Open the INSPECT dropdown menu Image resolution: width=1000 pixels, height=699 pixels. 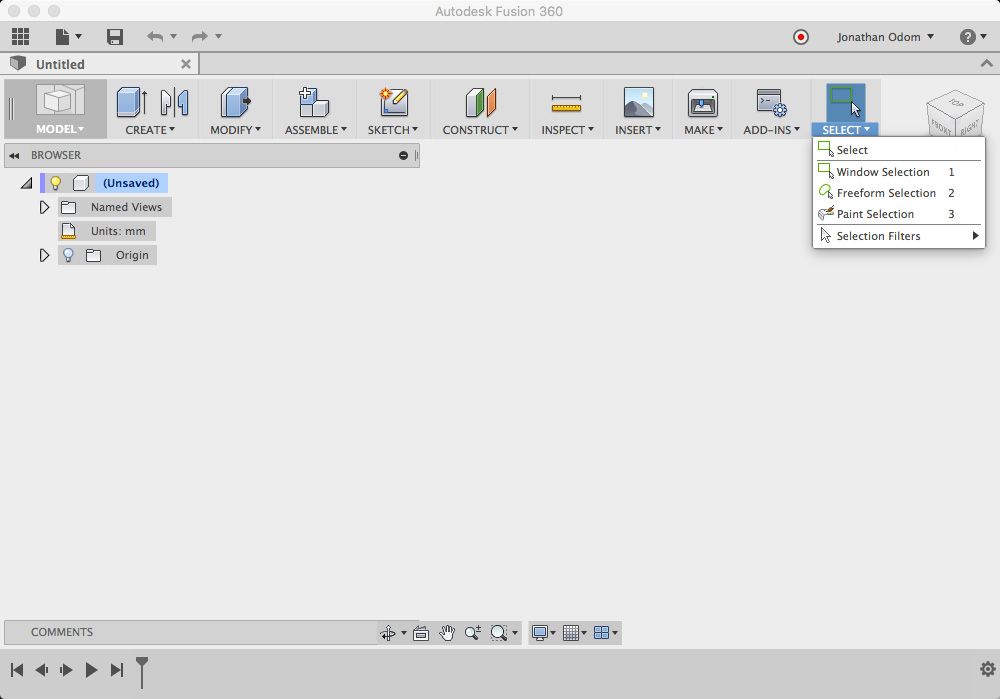568,129
